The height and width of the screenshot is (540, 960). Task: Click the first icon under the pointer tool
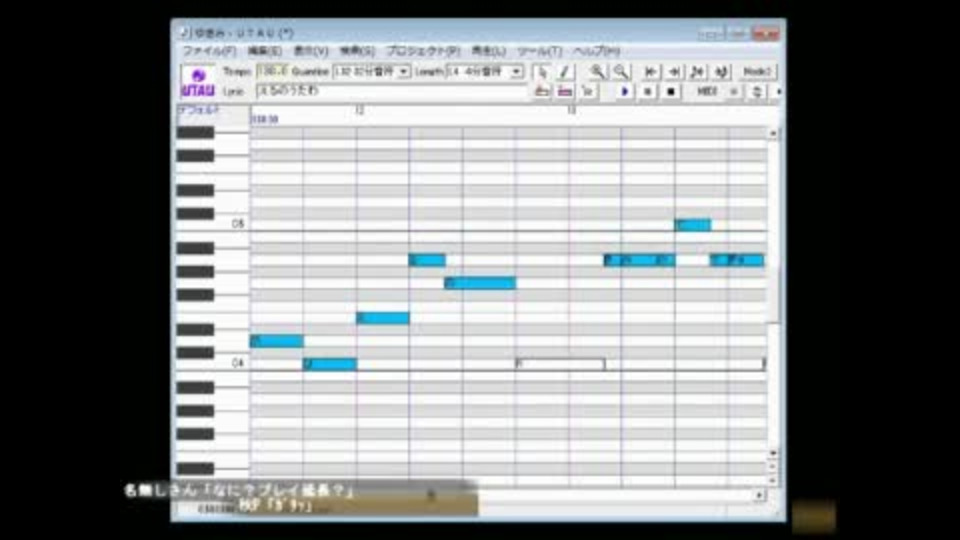(541, 91)
